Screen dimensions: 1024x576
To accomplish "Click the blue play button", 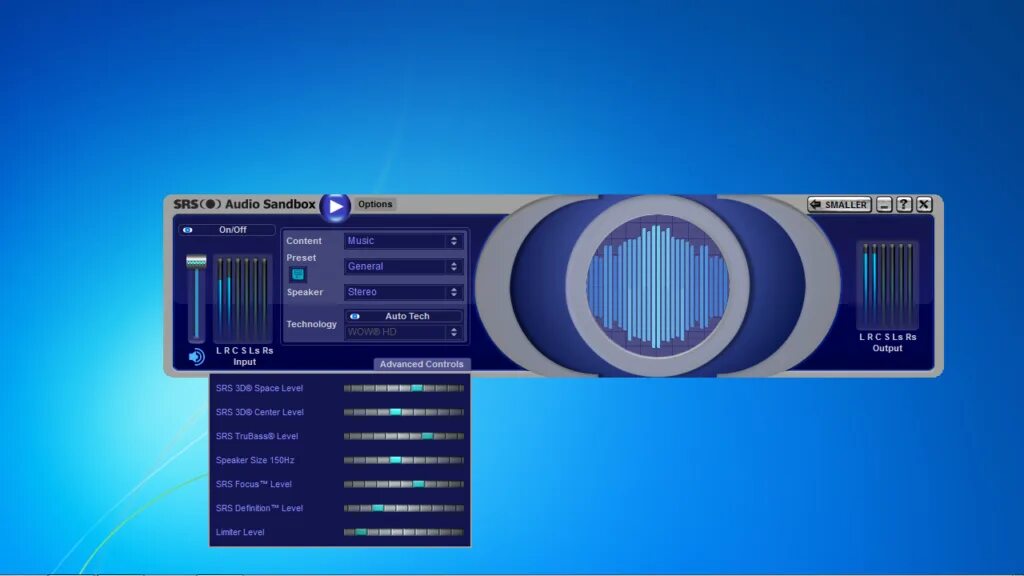I will pyautogui.click(x=335, y=207).
